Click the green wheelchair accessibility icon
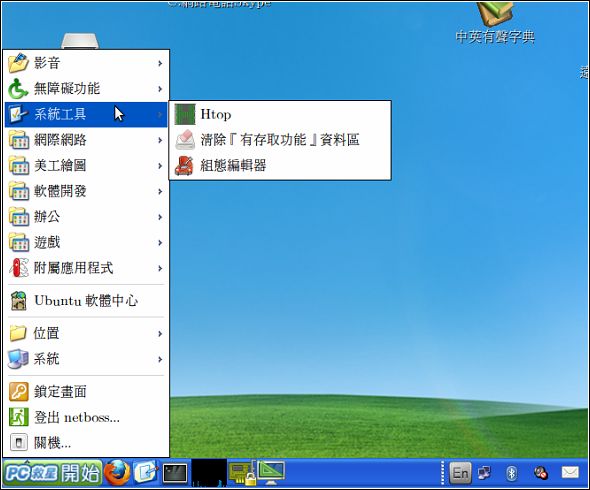Screen dimensions: 590x490 (x=18, y=88)
